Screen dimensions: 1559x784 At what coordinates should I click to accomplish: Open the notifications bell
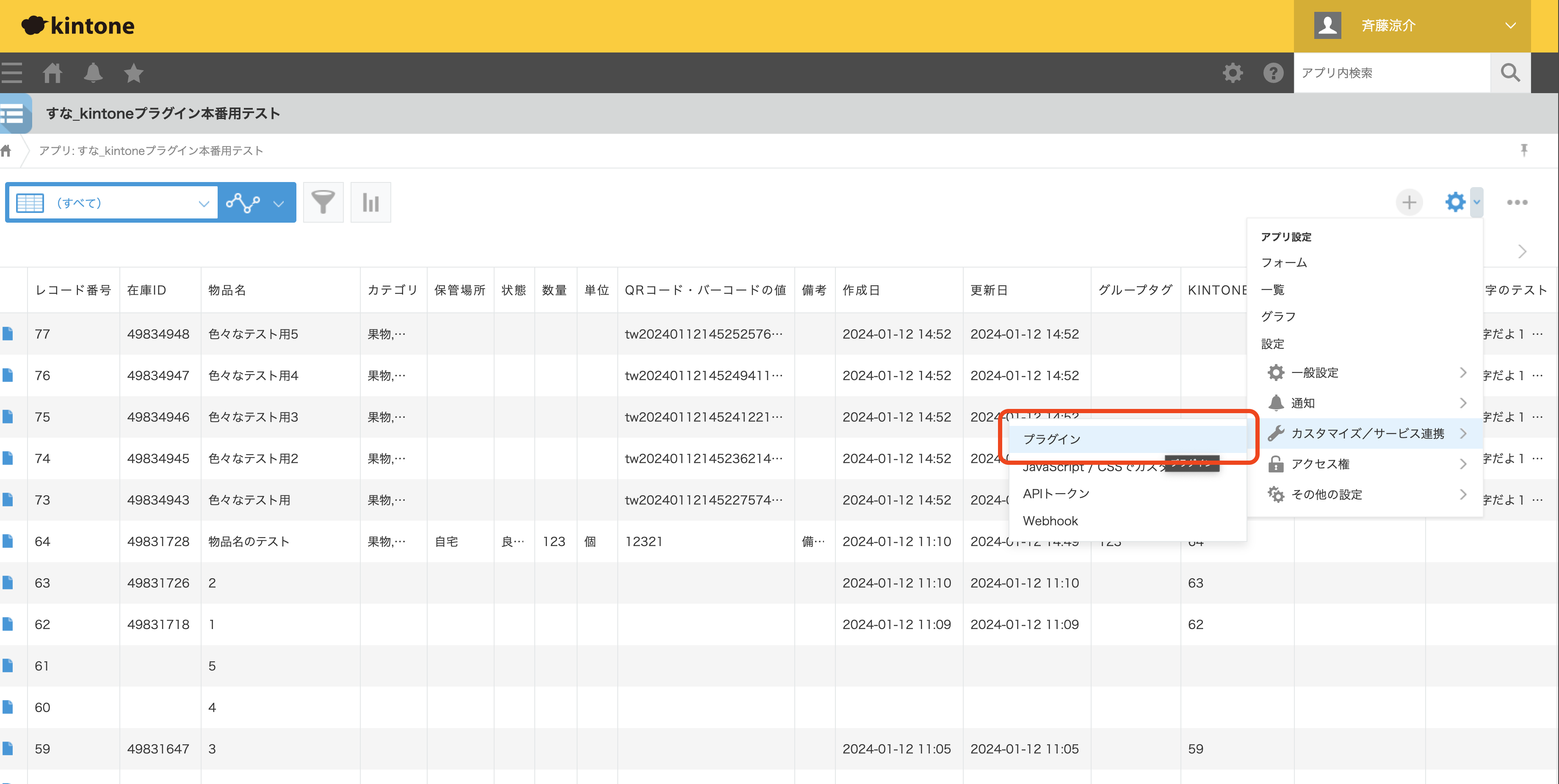click(93, 73)
